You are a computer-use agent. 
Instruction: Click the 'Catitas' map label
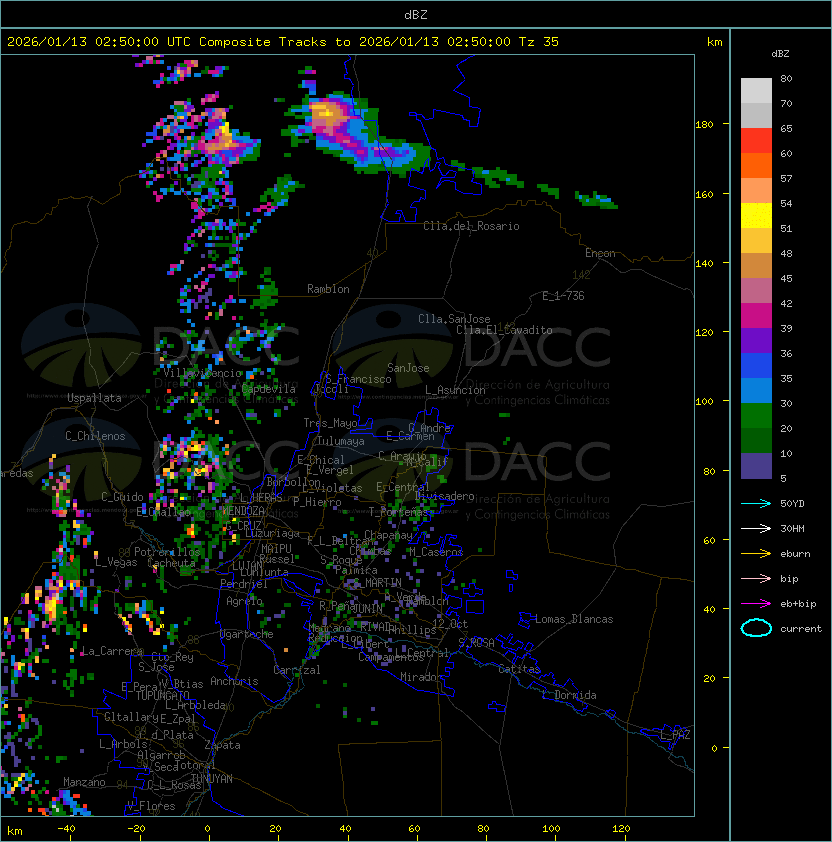point(519,669)
